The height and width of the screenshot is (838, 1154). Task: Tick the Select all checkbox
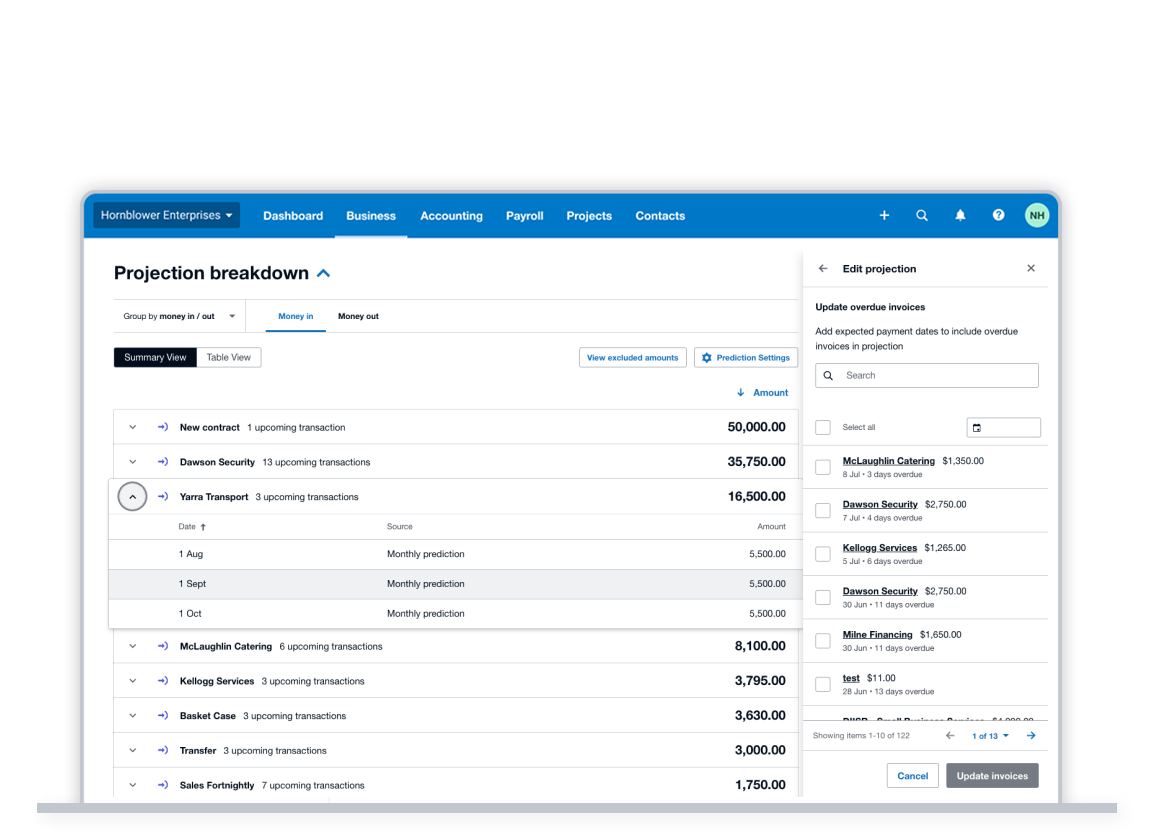[822, 427]
